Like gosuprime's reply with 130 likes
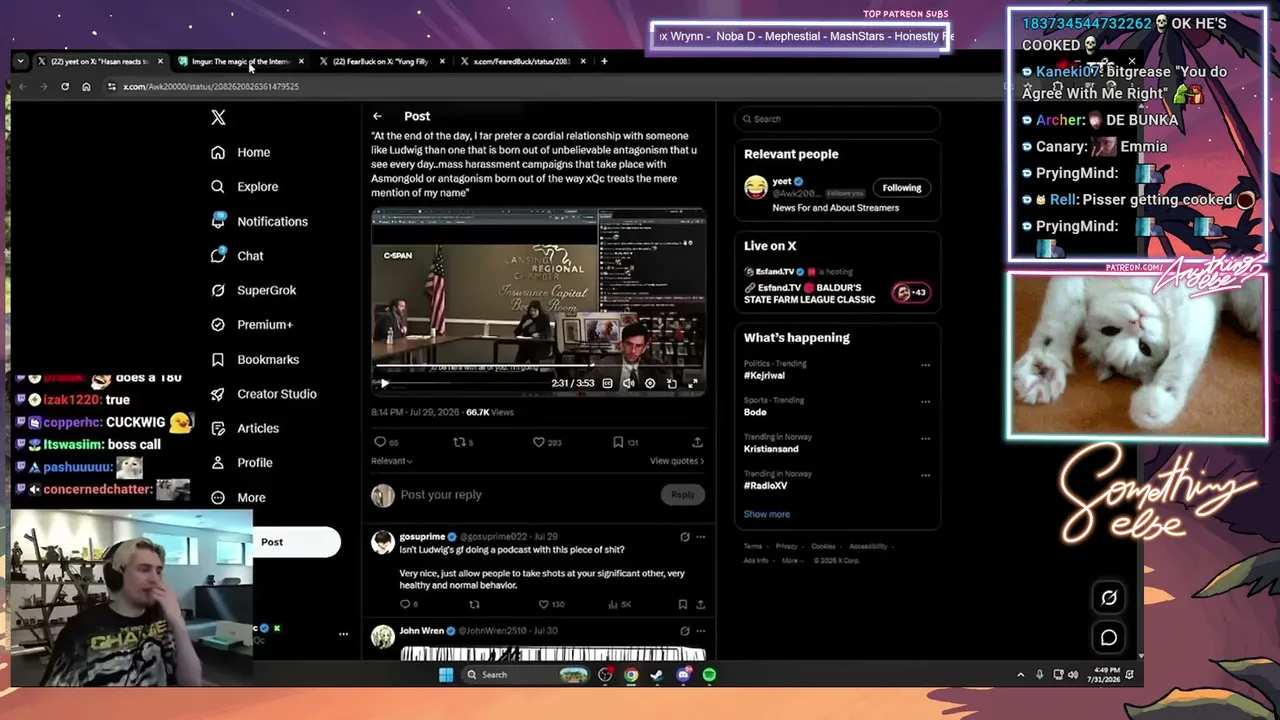This screenshot has width=1280, height=720. 543,604
